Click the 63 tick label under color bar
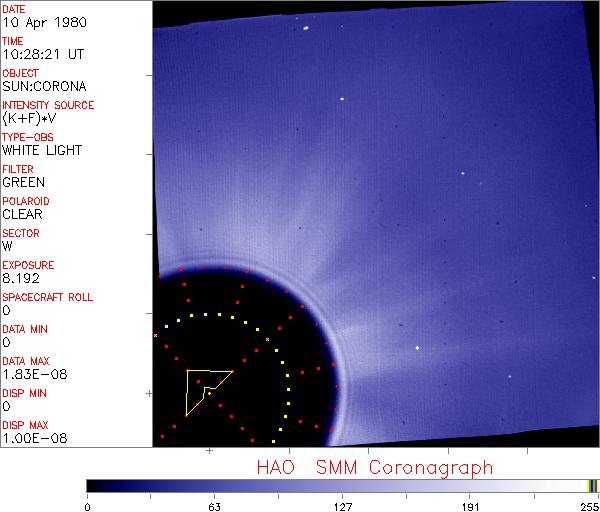Viewport: 600px width, 512px height. (x=215, y=505)
